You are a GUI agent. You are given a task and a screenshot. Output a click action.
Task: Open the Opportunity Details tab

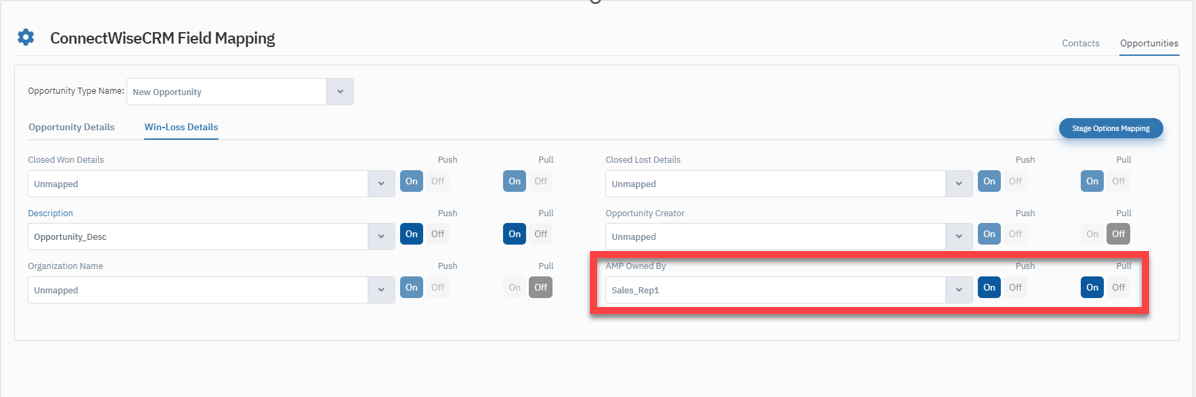72,127
